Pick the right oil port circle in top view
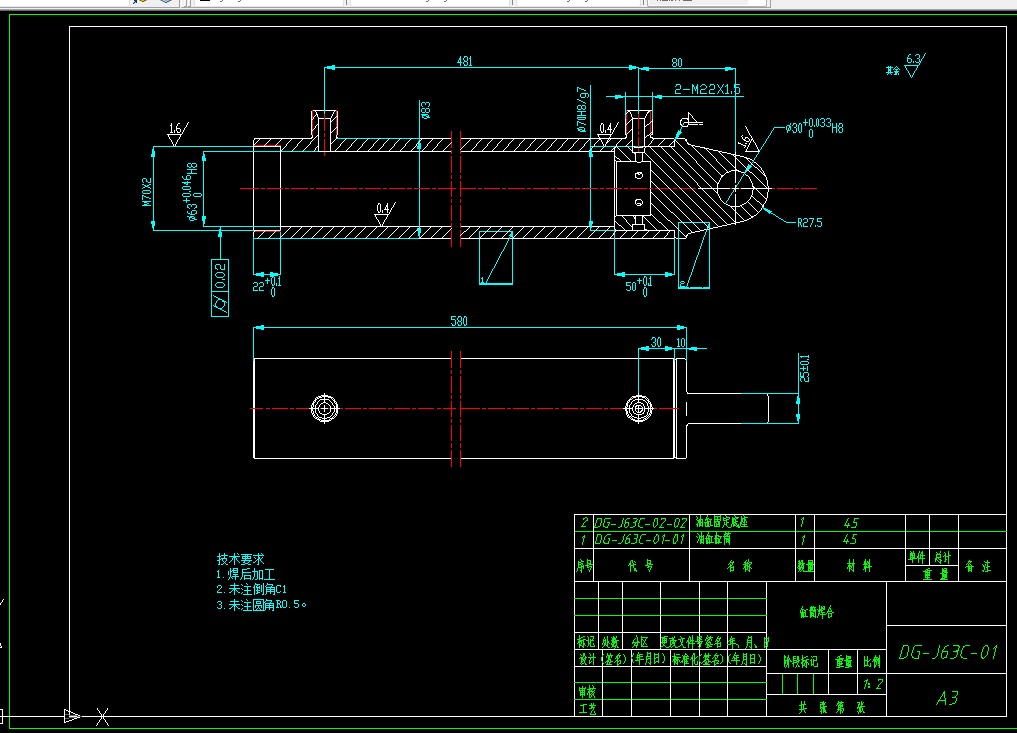 pyautogui.click(x=638, y=409)
